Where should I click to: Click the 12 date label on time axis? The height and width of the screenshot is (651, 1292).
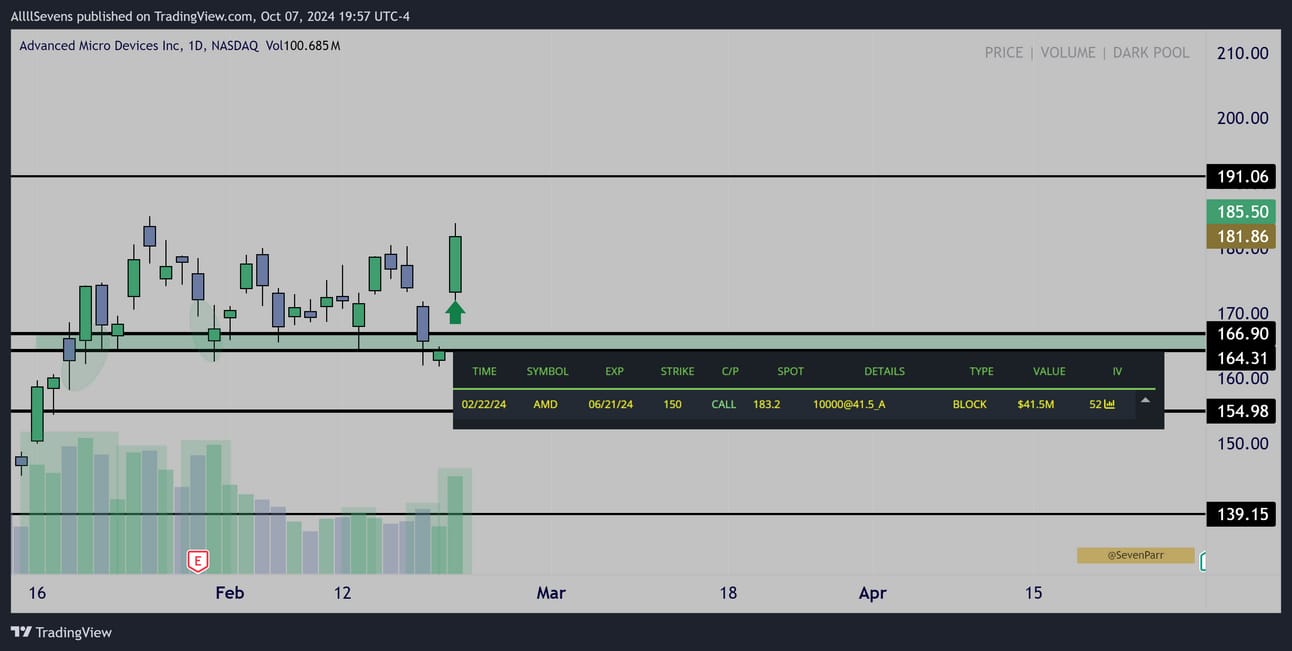343,593
